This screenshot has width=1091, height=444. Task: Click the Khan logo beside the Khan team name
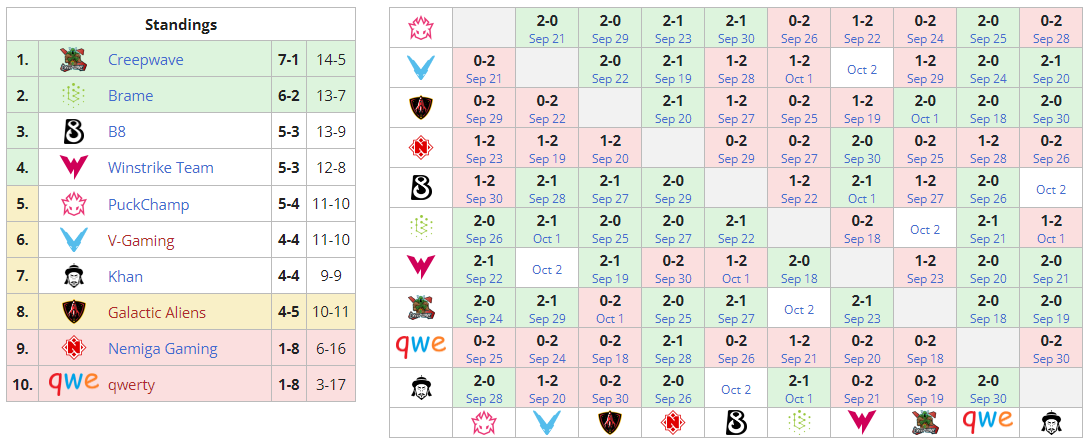[x=72, y=276]
